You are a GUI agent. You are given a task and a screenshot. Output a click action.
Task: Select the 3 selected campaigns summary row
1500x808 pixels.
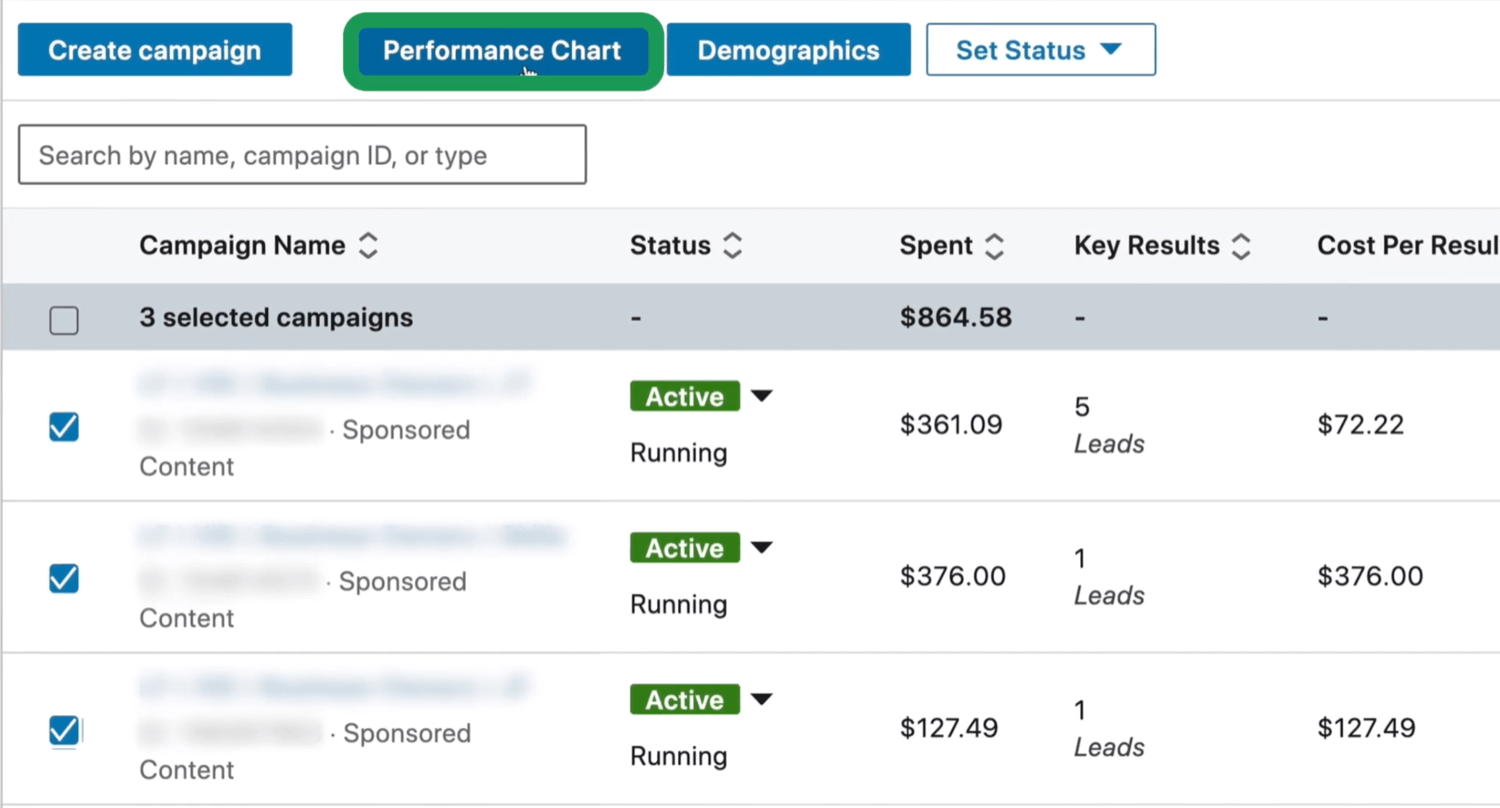(276, 318)
